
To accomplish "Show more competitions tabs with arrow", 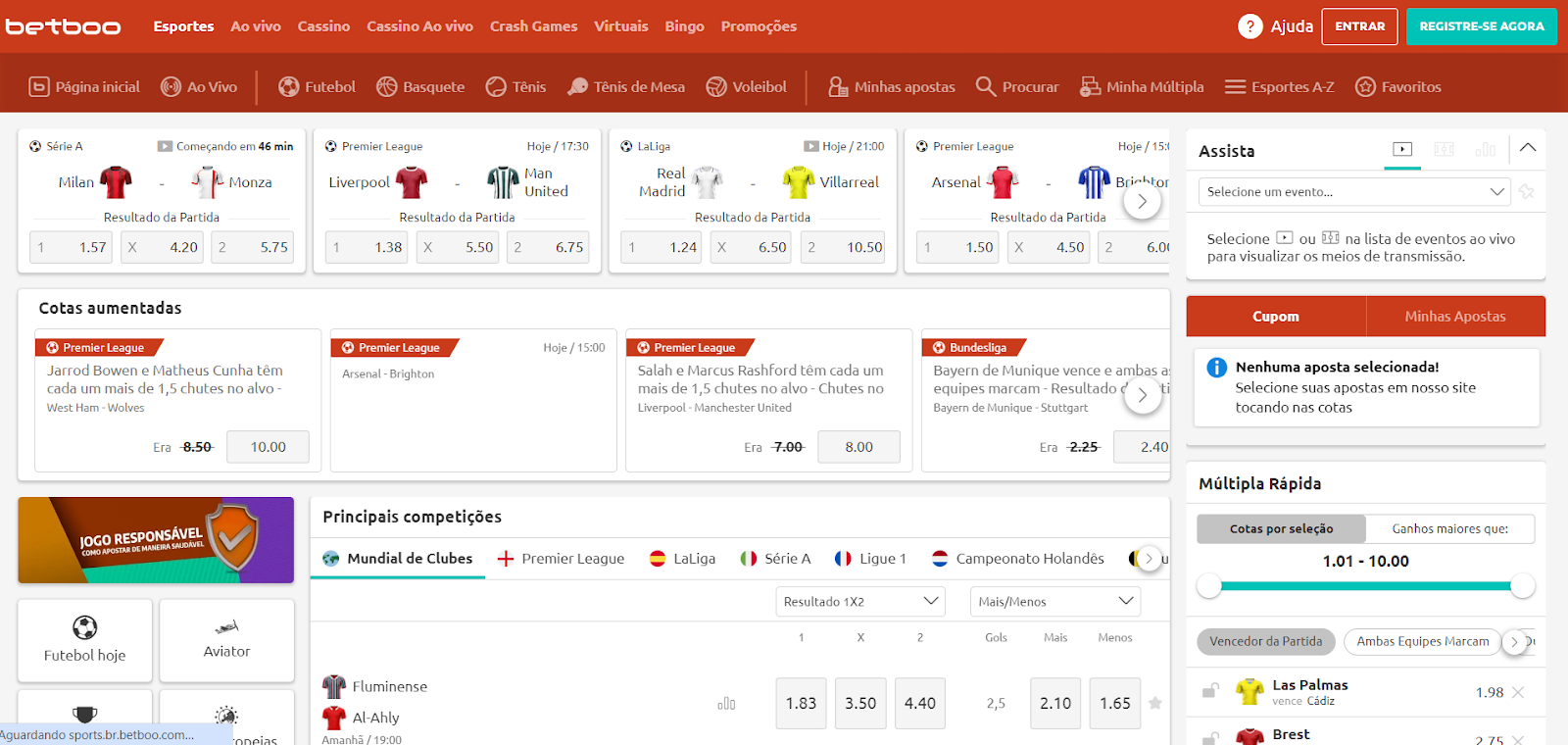I will point(1150,558).
